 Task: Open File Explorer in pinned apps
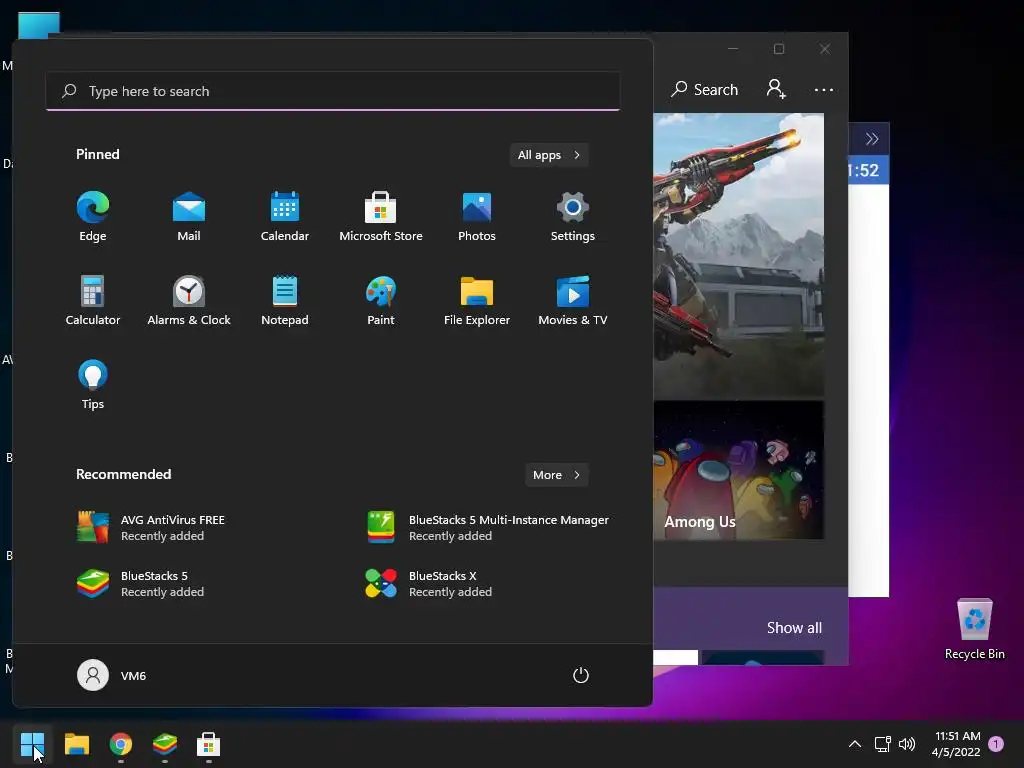tap(477, 301)
